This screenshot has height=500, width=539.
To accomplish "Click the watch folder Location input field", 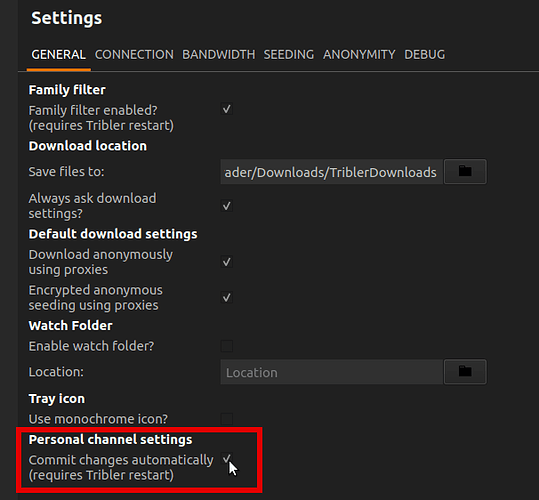I will tap(331, 372).
